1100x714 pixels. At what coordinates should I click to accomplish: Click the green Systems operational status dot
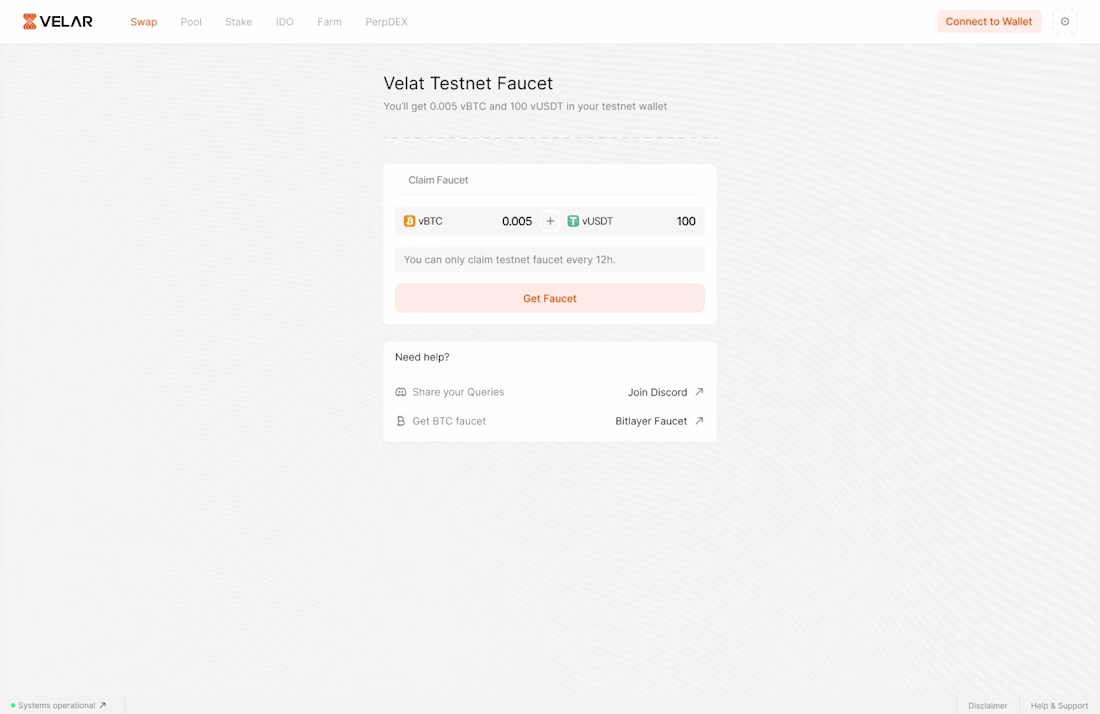tap(13, 706)
